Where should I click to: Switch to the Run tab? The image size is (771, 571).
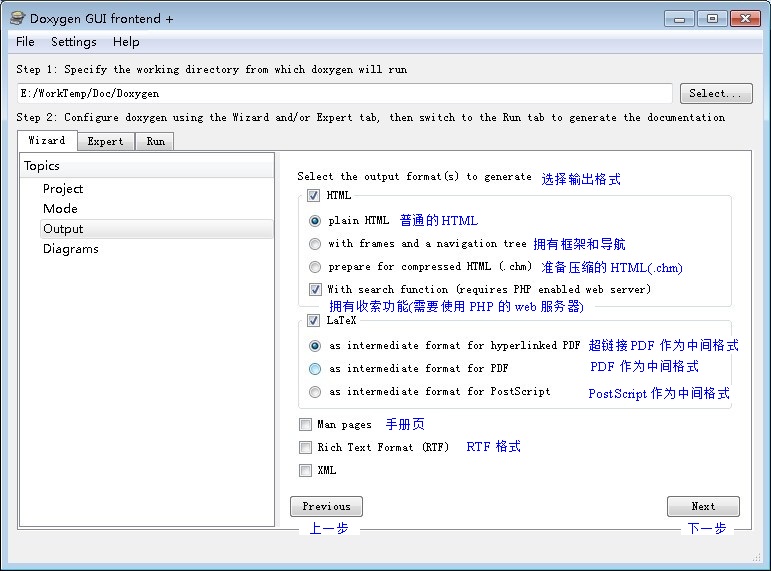(x=155, y=142)
